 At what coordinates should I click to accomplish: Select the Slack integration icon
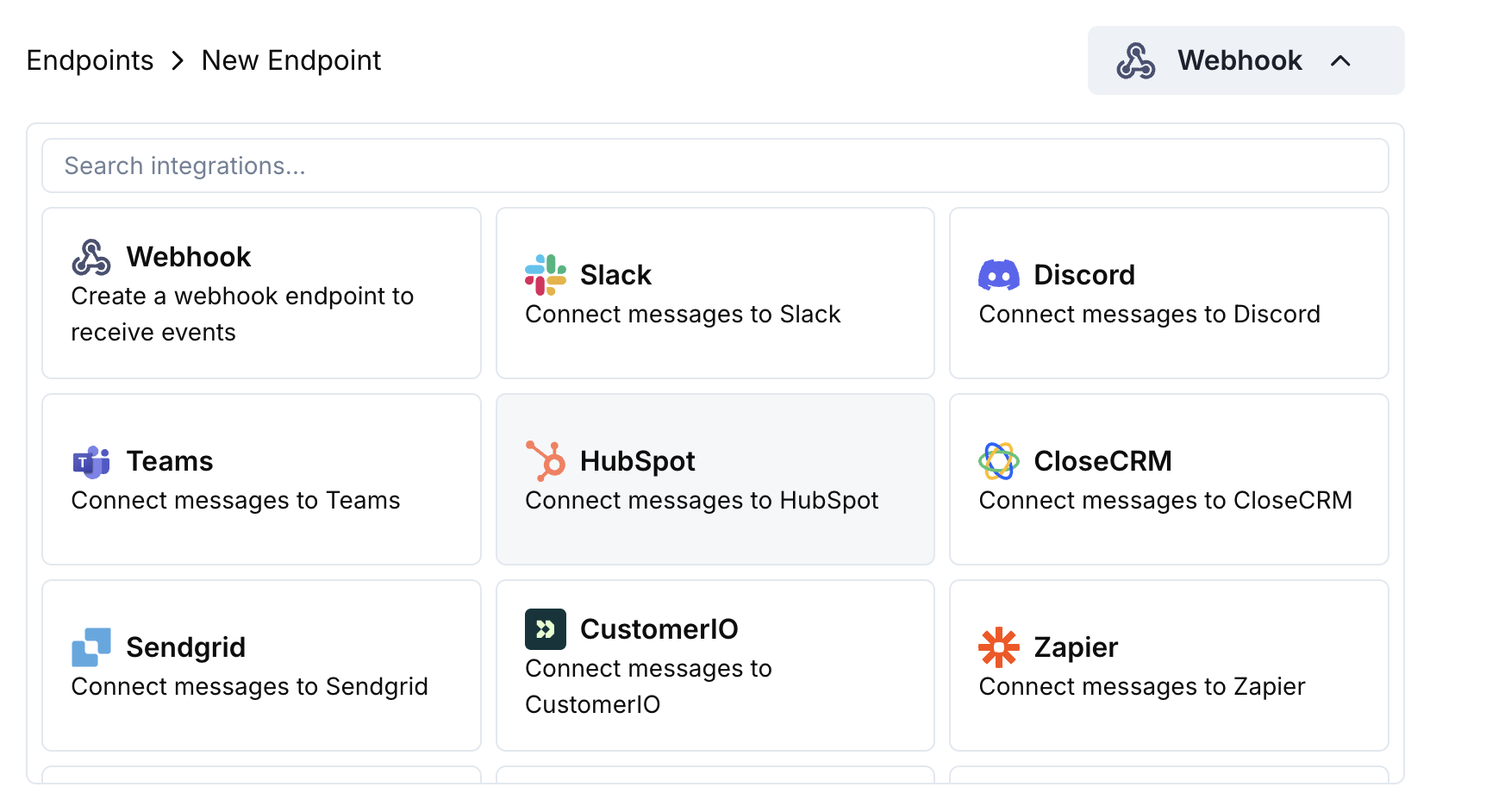tap(545, 275)
